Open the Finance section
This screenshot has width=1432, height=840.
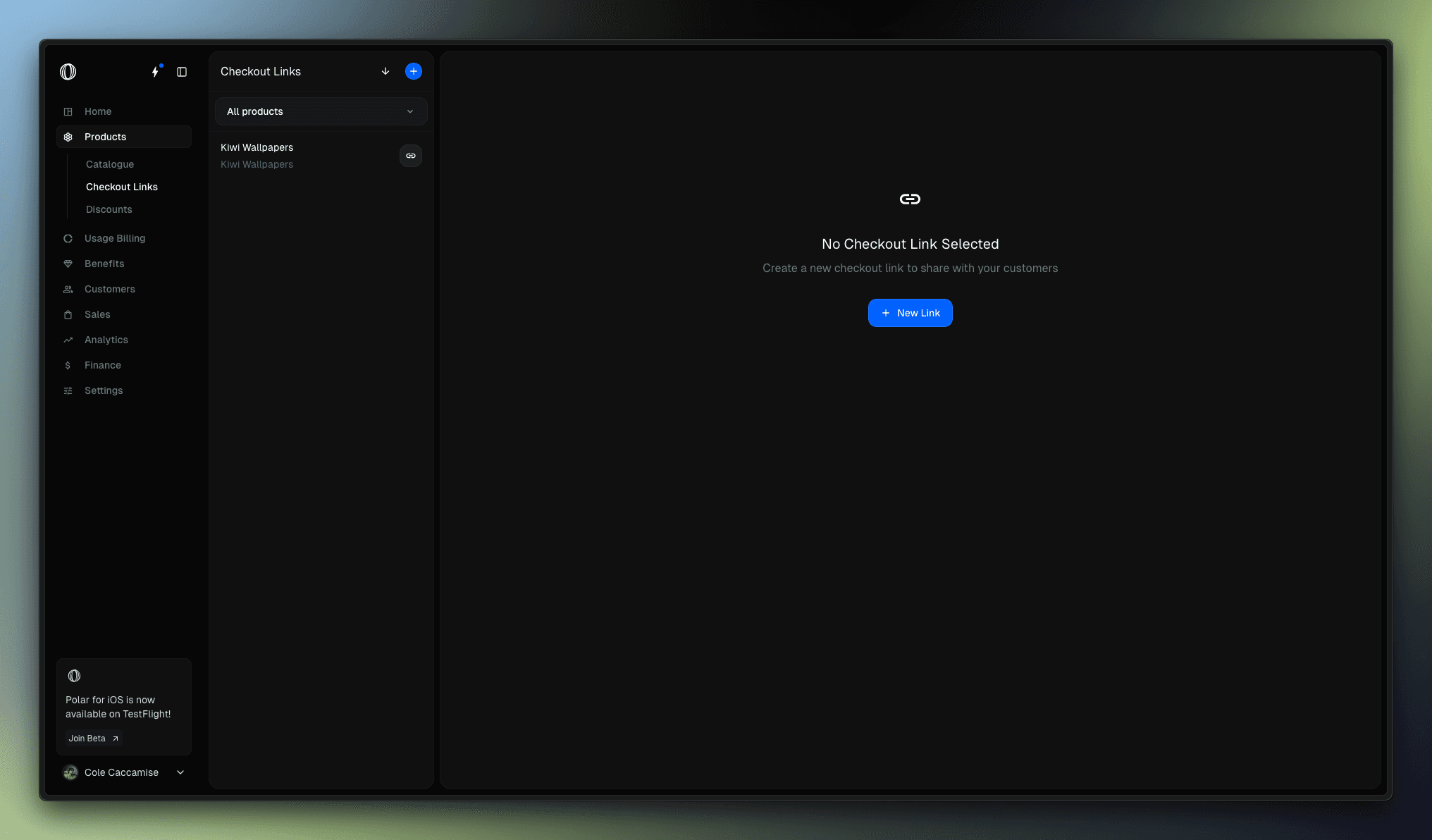coord(124,365)
